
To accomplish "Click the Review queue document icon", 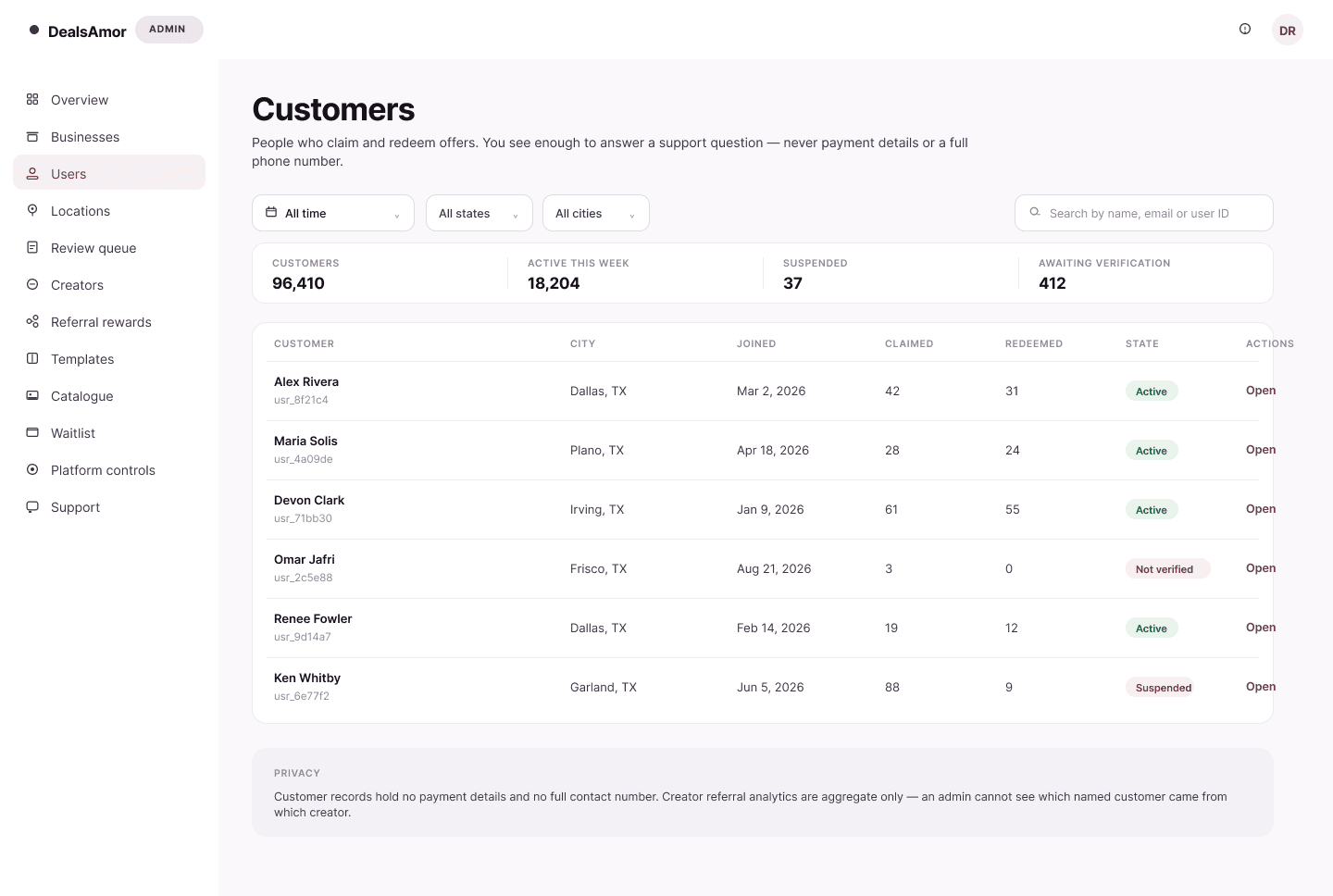I will coord(32,247).
